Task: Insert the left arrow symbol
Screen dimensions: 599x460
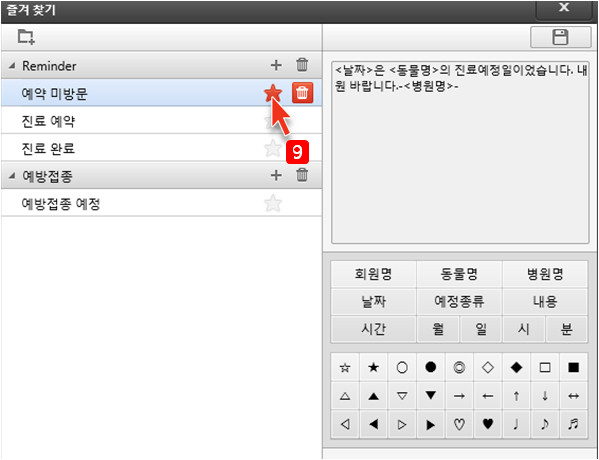Action: click(488, 396)
